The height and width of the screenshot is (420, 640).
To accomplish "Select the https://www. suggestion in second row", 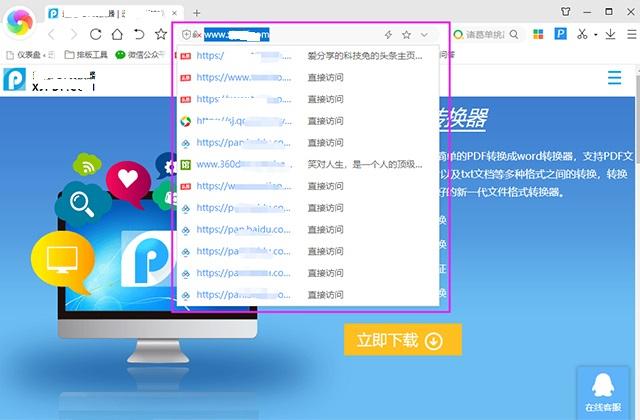I will coord(308,78).
